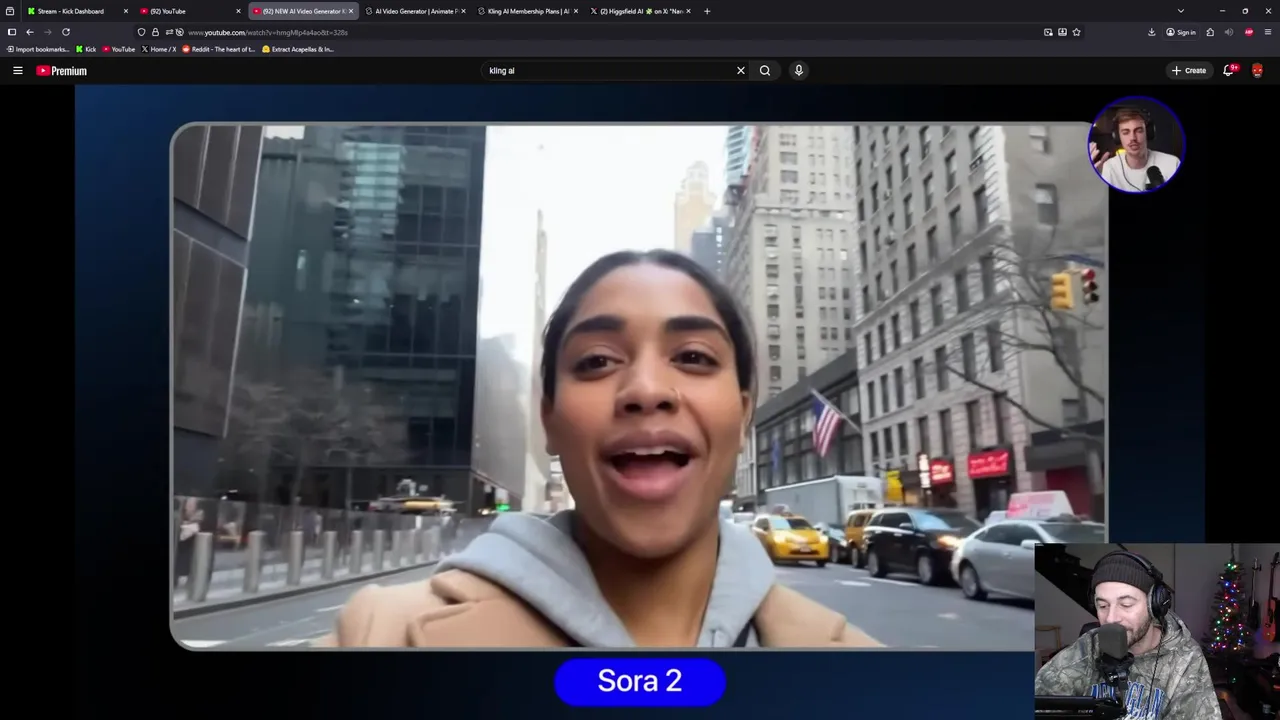Click the youtube.com address bar URL
The width and height of the screenshot is (1280, 720).
tap(268, 32)
